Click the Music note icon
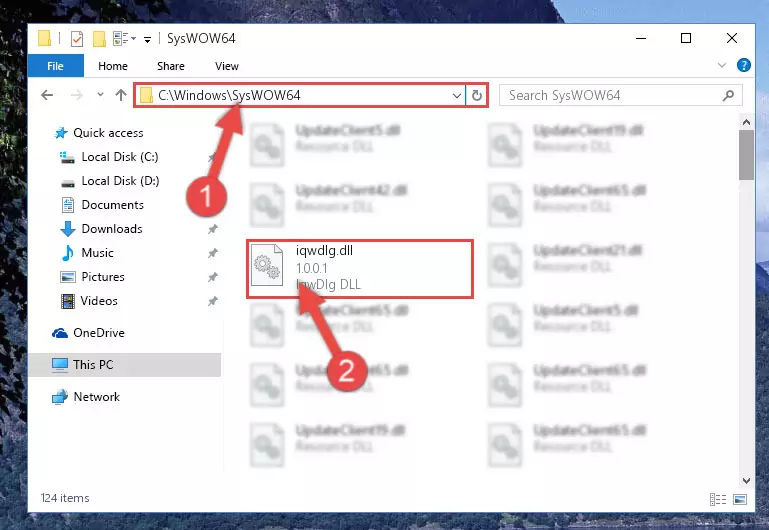Screen dimensions: 769x530 [68, 253]
